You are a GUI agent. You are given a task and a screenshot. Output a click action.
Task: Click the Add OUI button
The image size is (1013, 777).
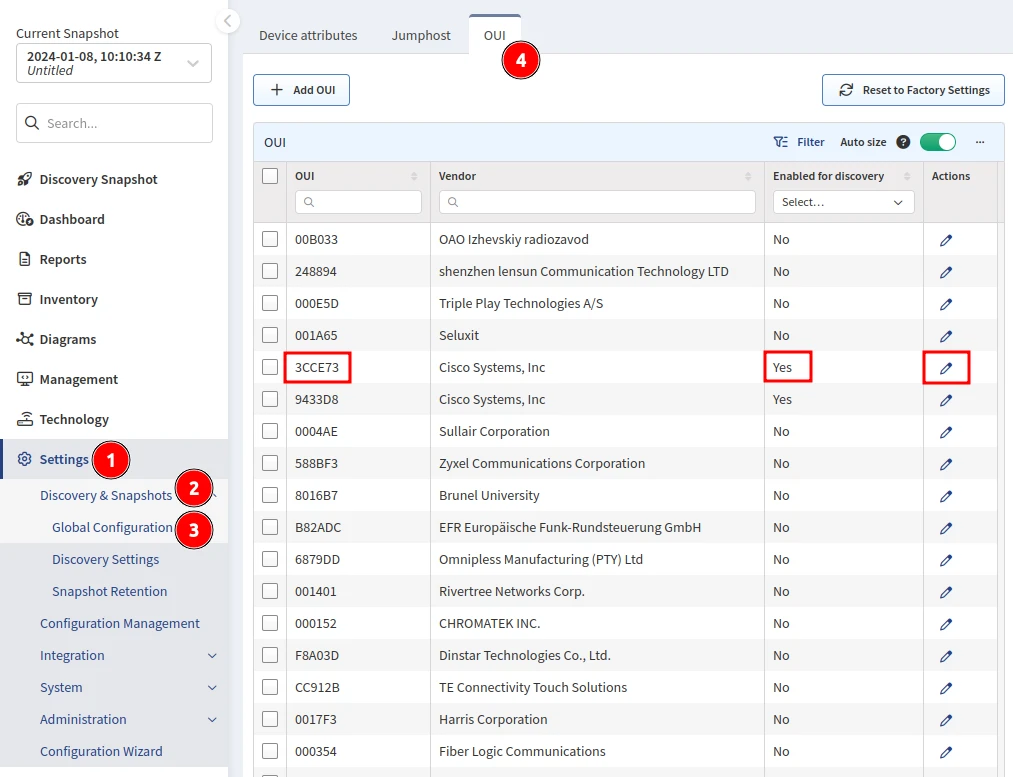click(x=301, y=90)
